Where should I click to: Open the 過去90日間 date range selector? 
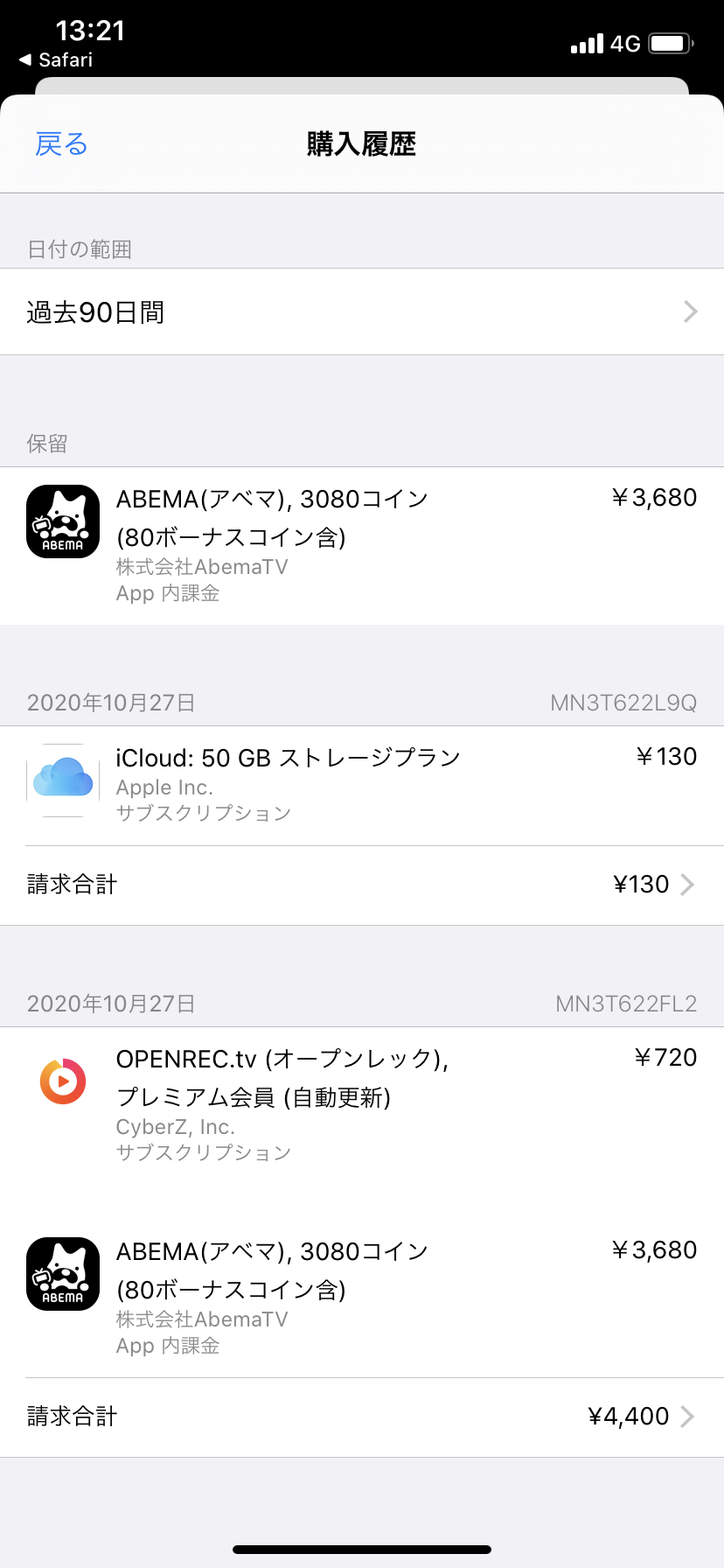point(362,311)
